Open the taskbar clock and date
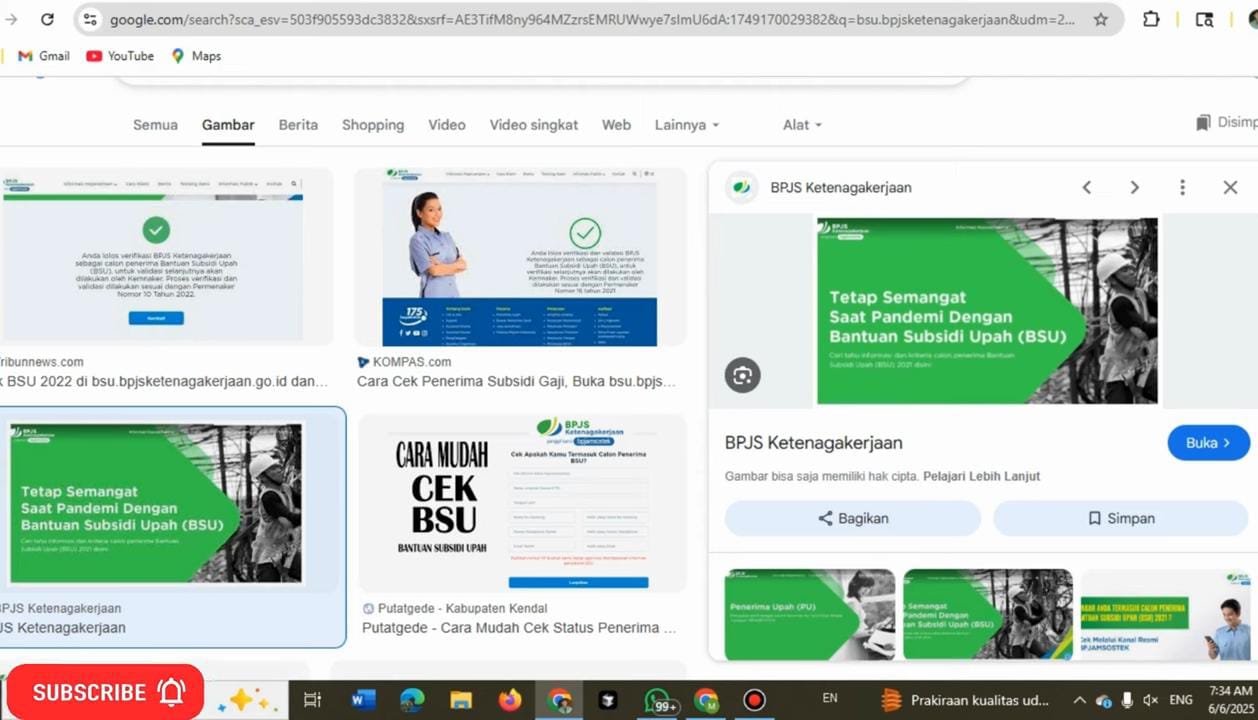This screenshot has width=1258, height=720. (1231, 699)
